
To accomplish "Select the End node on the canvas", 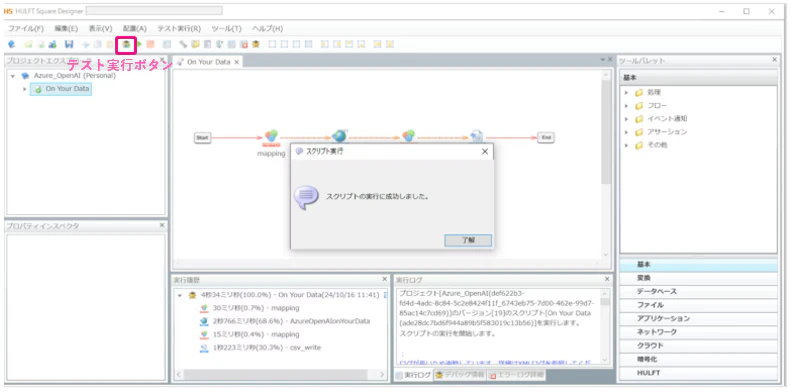I will pos(546,138).
